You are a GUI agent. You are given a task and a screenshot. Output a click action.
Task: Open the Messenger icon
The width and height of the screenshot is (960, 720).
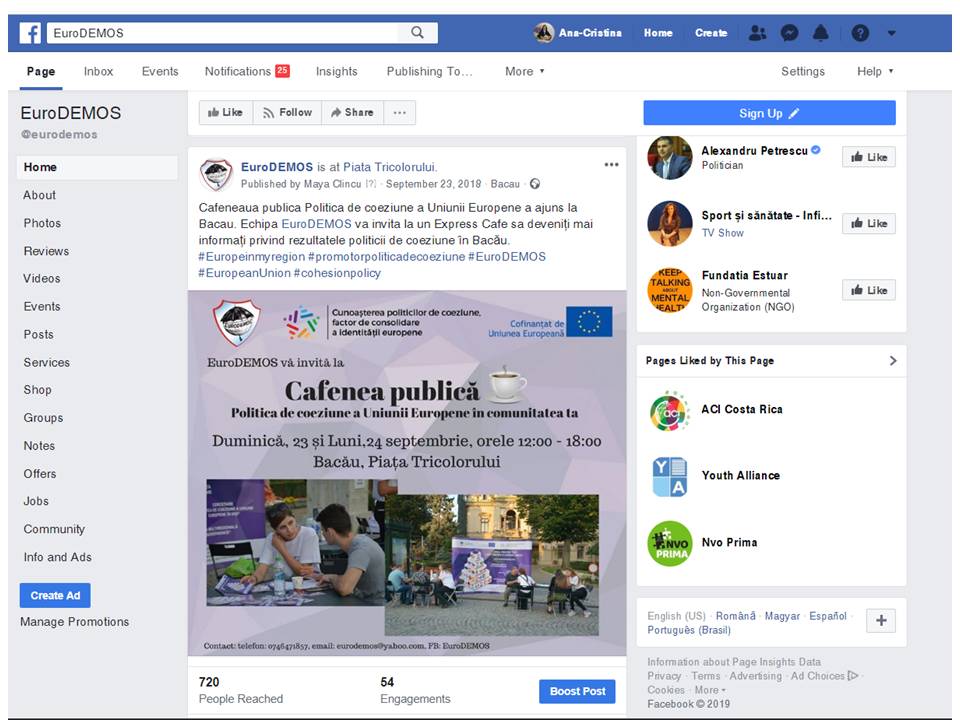789,33
